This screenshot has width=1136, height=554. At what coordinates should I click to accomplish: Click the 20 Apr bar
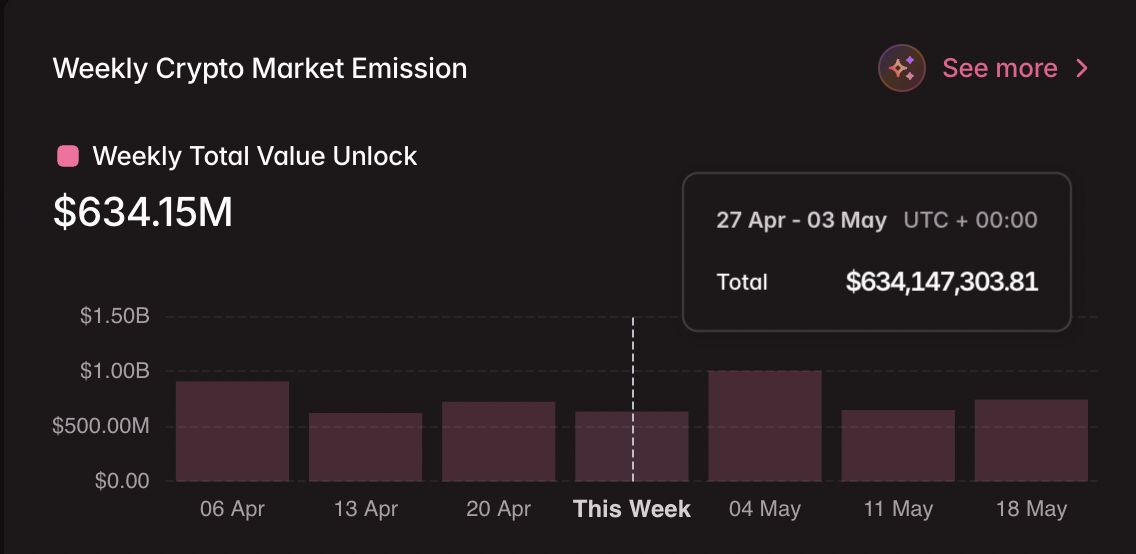[x=498, y=441]
